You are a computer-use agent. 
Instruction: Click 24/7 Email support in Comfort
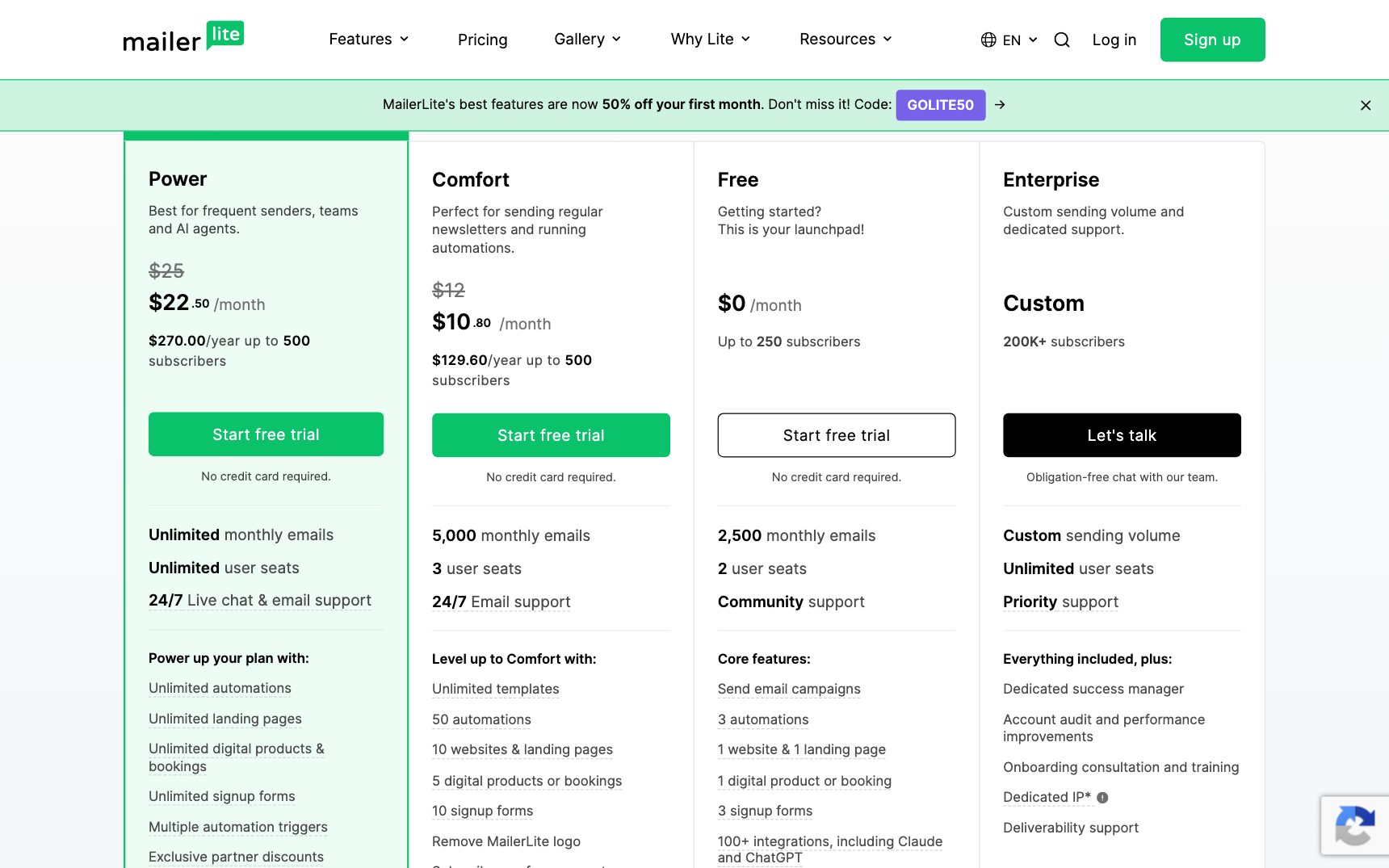point(501,602)
